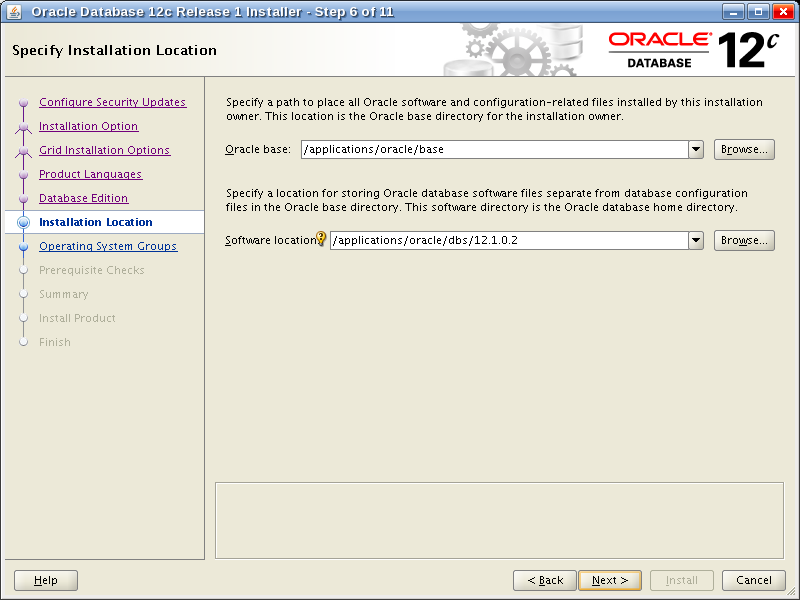The image size is (800, 600).
Task: Cancel the Oracle Database installation
Action: click(x=754, y=580)
